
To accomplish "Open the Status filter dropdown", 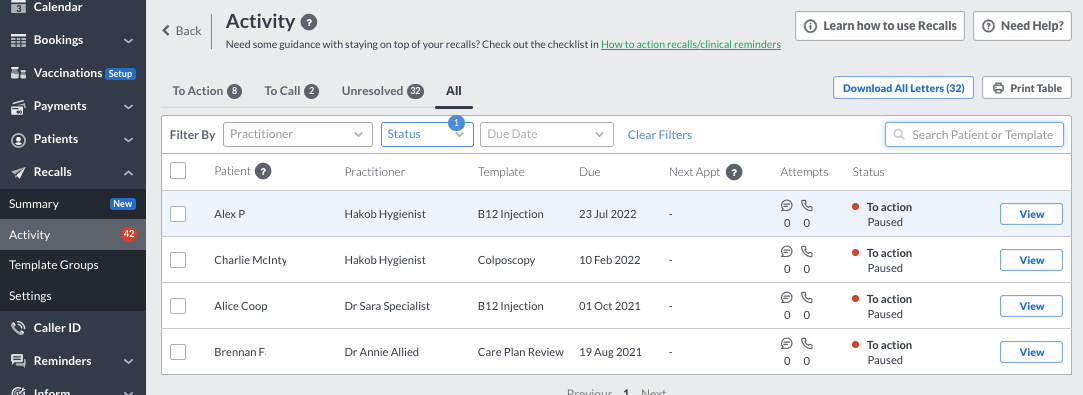I will 427,134.
